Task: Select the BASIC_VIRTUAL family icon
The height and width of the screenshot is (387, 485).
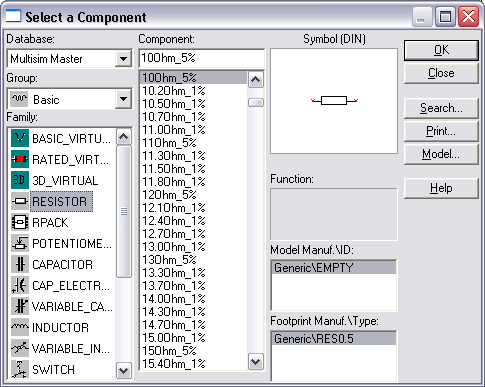Action: coord(20,138)
